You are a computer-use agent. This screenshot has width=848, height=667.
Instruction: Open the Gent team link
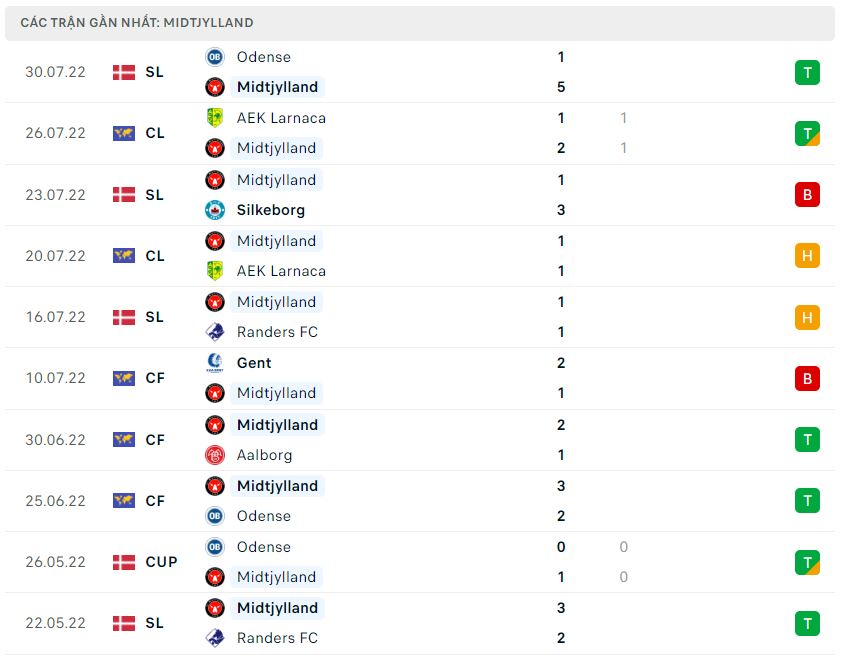click(x=254, y=363)
